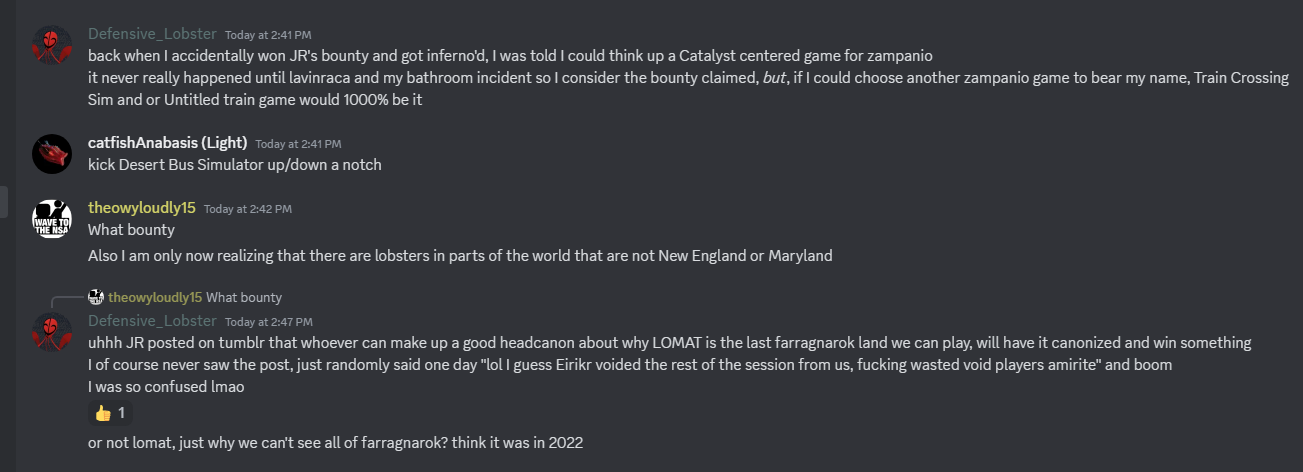Click the 'Wave to the NSA' avatar
Viewport: 1303px width, 472px height.
tap(51, 218)
